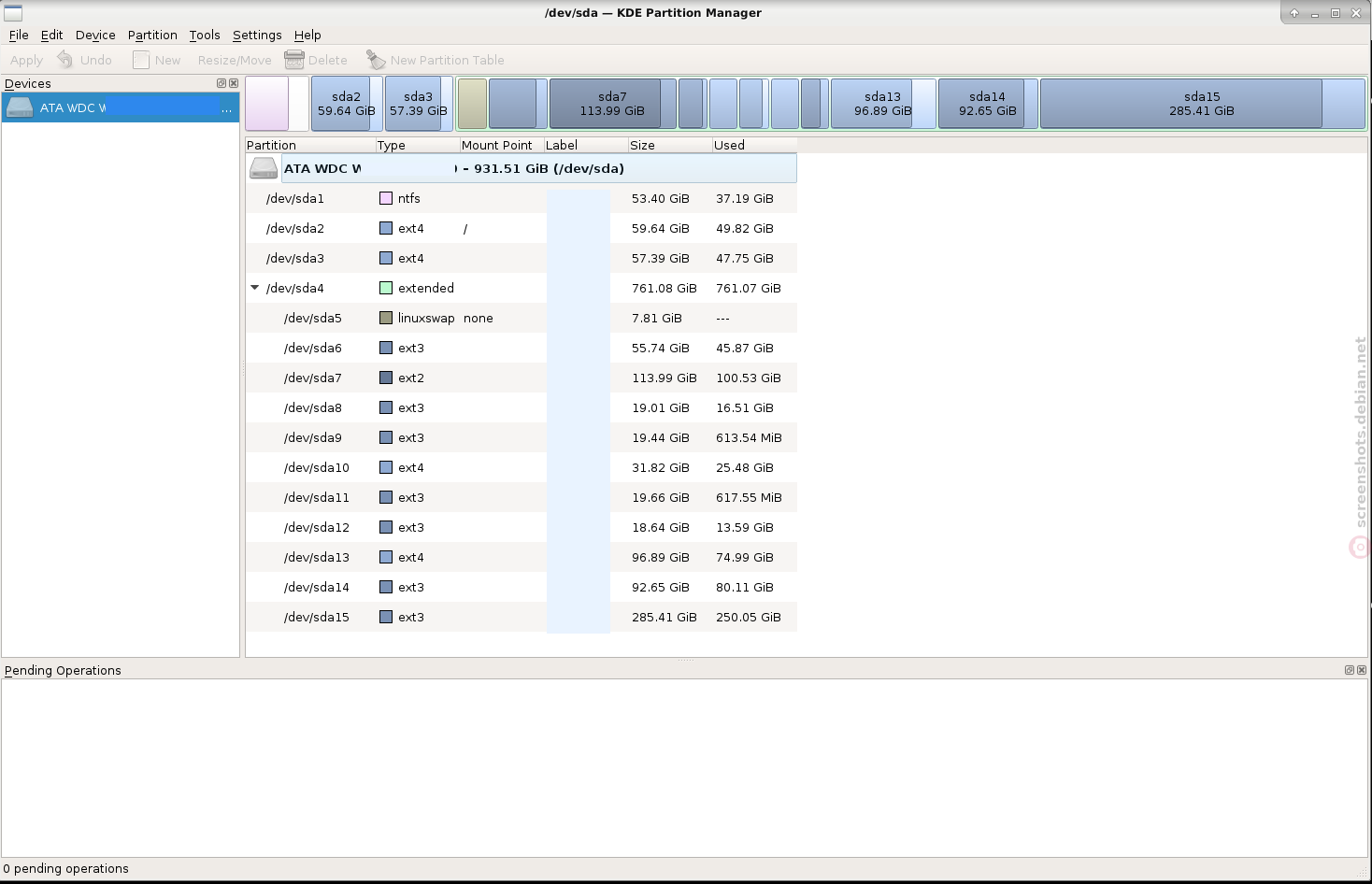Click the window menu icon in title bar

coord(13,12)
